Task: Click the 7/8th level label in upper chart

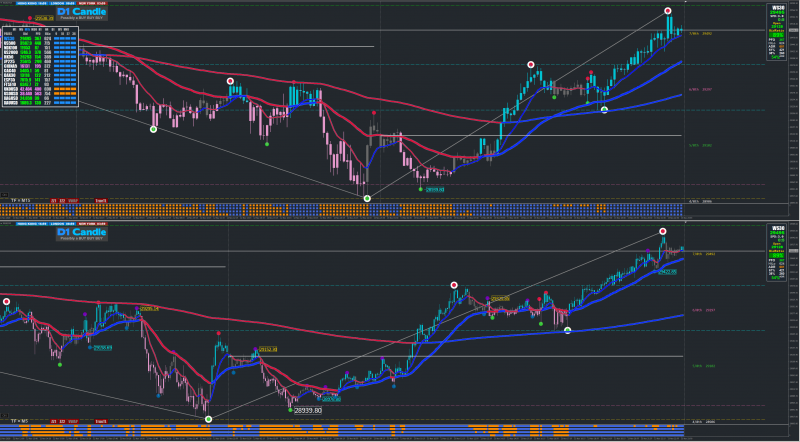Action: tap(701, 34)
